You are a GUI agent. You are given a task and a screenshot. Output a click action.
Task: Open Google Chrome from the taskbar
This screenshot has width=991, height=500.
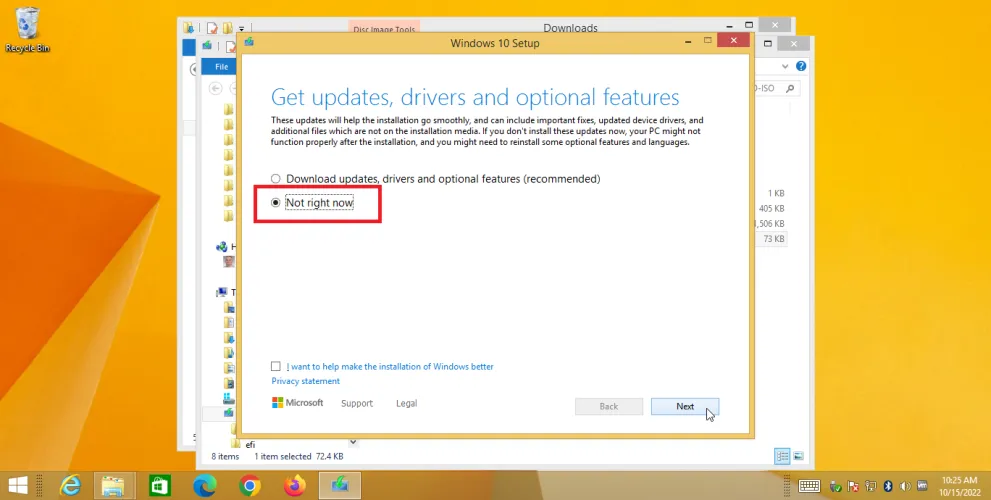coord(251,485)
